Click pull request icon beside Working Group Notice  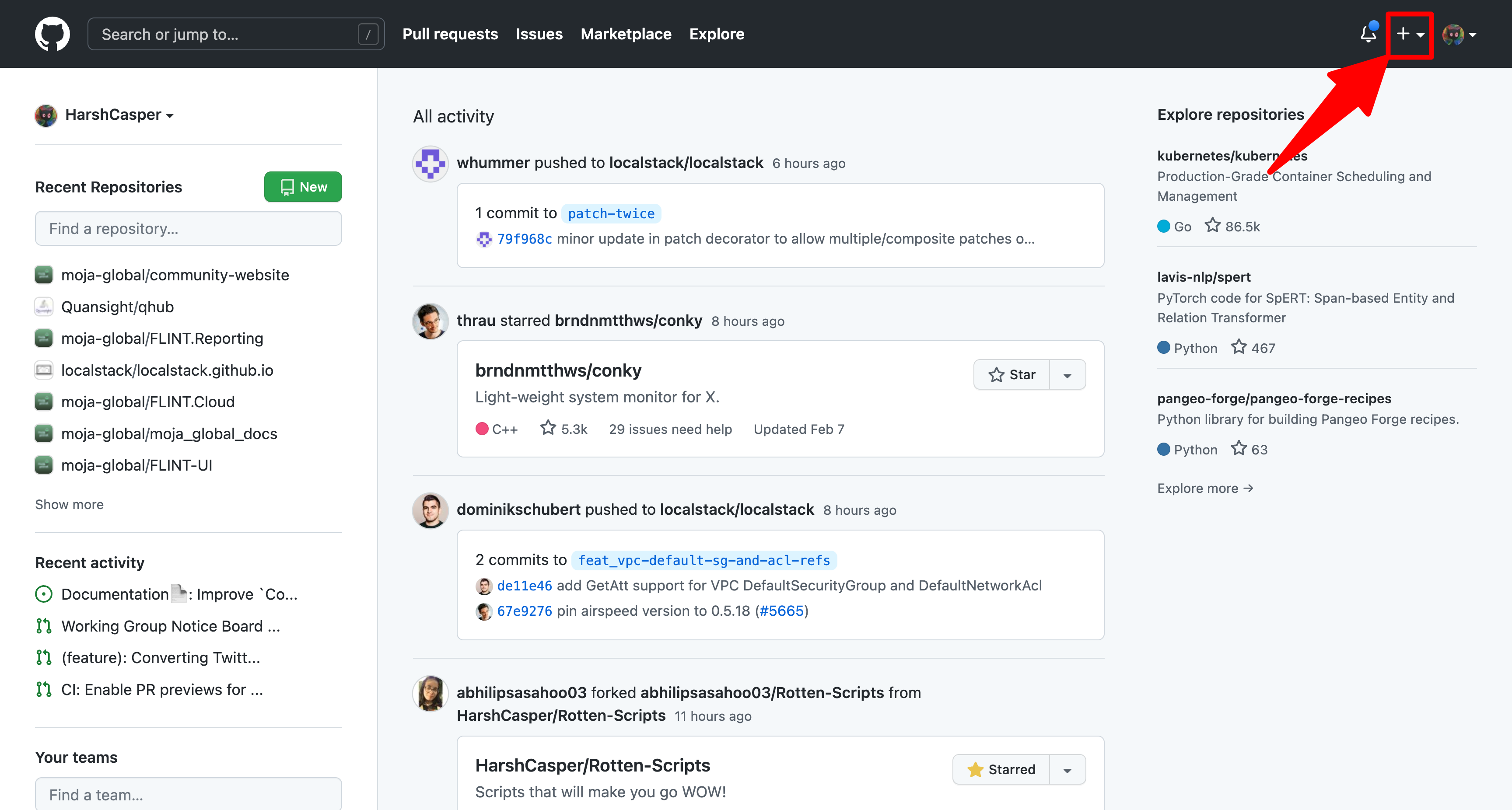coord(44,626)
